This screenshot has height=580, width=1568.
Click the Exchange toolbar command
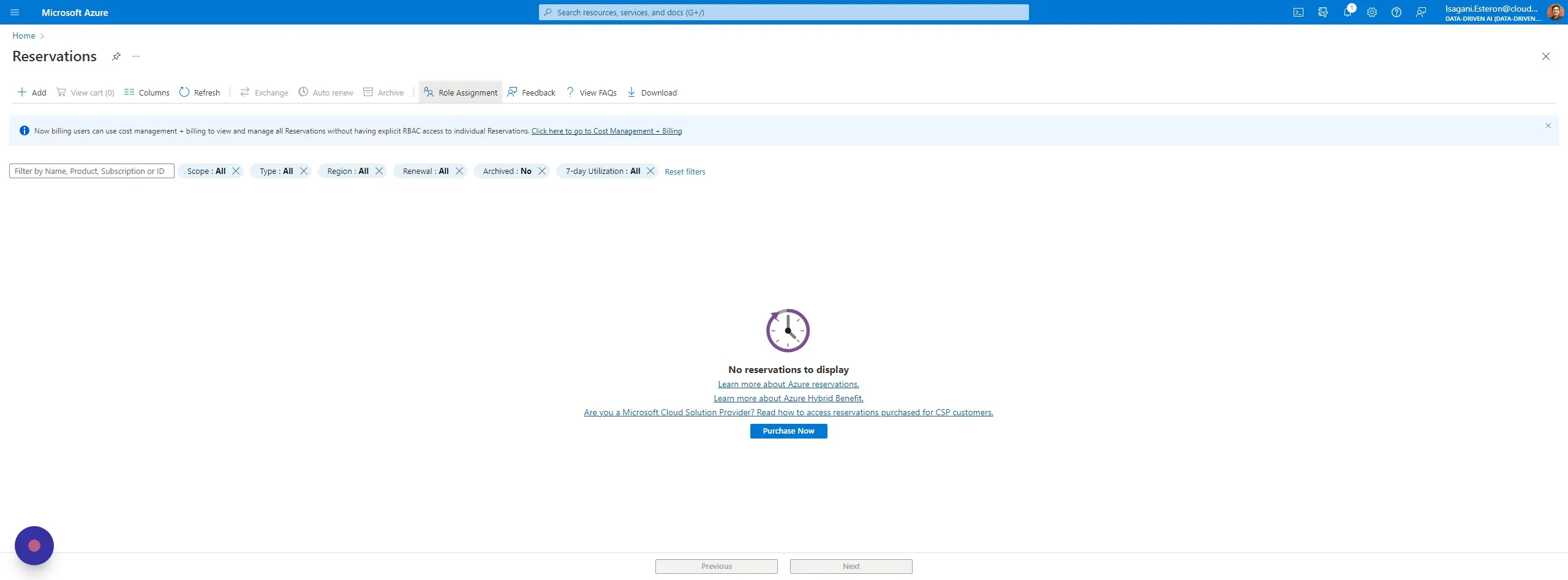pyautogui.click(x=264, y=92)
